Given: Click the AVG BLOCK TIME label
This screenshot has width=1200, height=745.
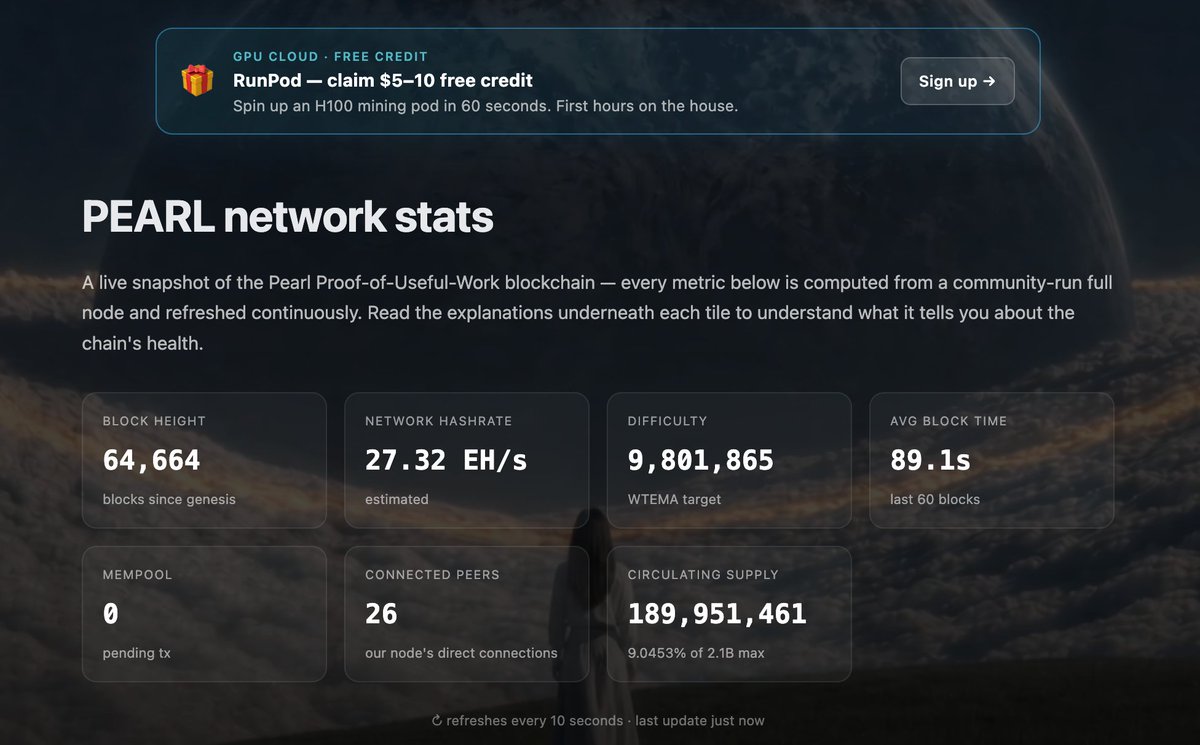Looking at the screenshot, I should pos(948,421).
